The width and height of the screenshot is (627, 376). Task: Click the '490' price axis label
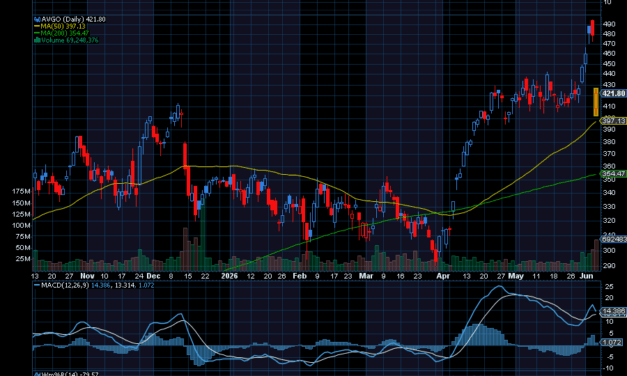609,24
